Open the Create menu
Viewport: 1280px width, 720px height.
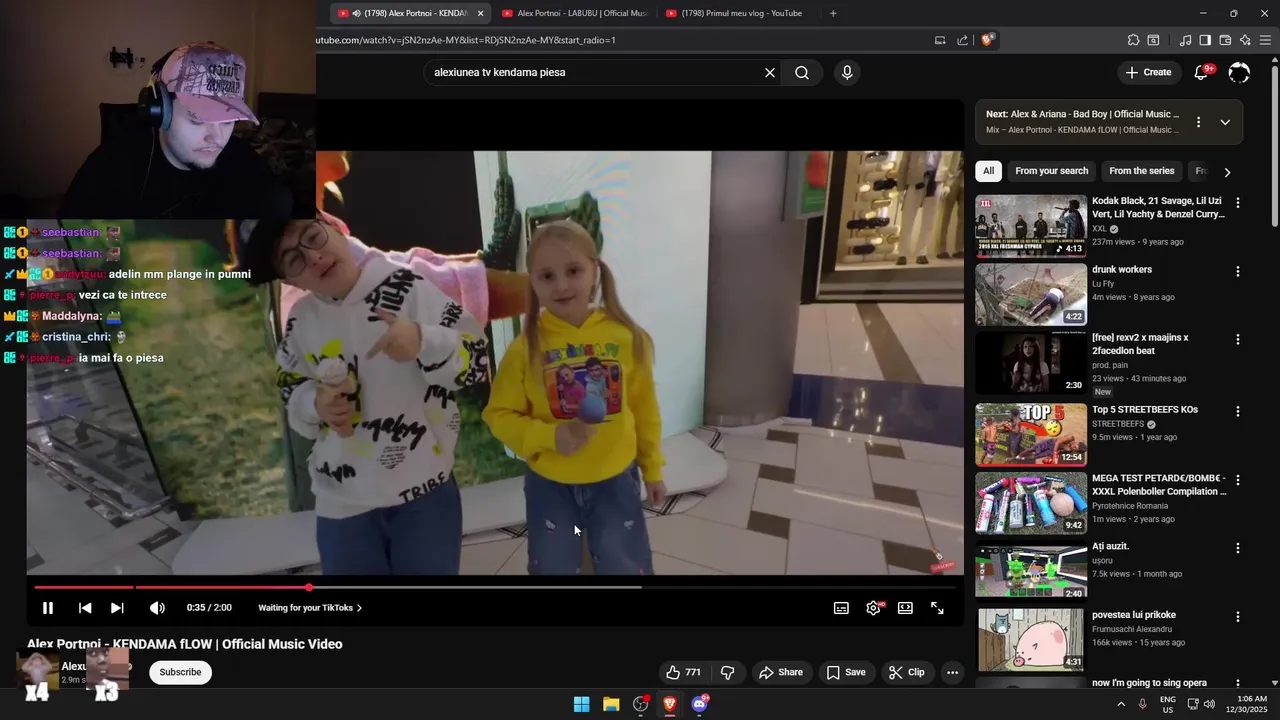point(1148,72)
